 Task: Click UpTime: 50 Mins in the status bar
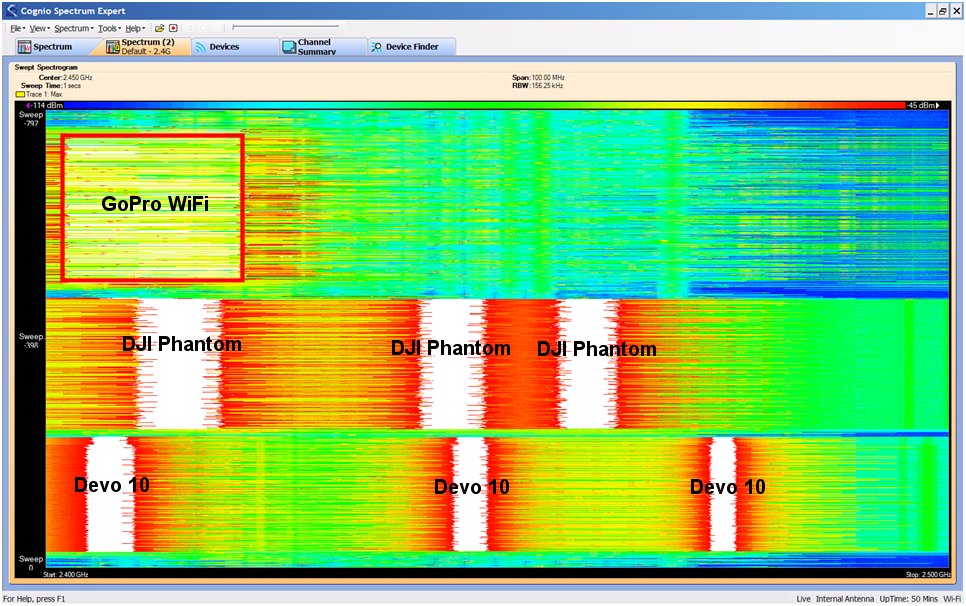click(908, 599)
